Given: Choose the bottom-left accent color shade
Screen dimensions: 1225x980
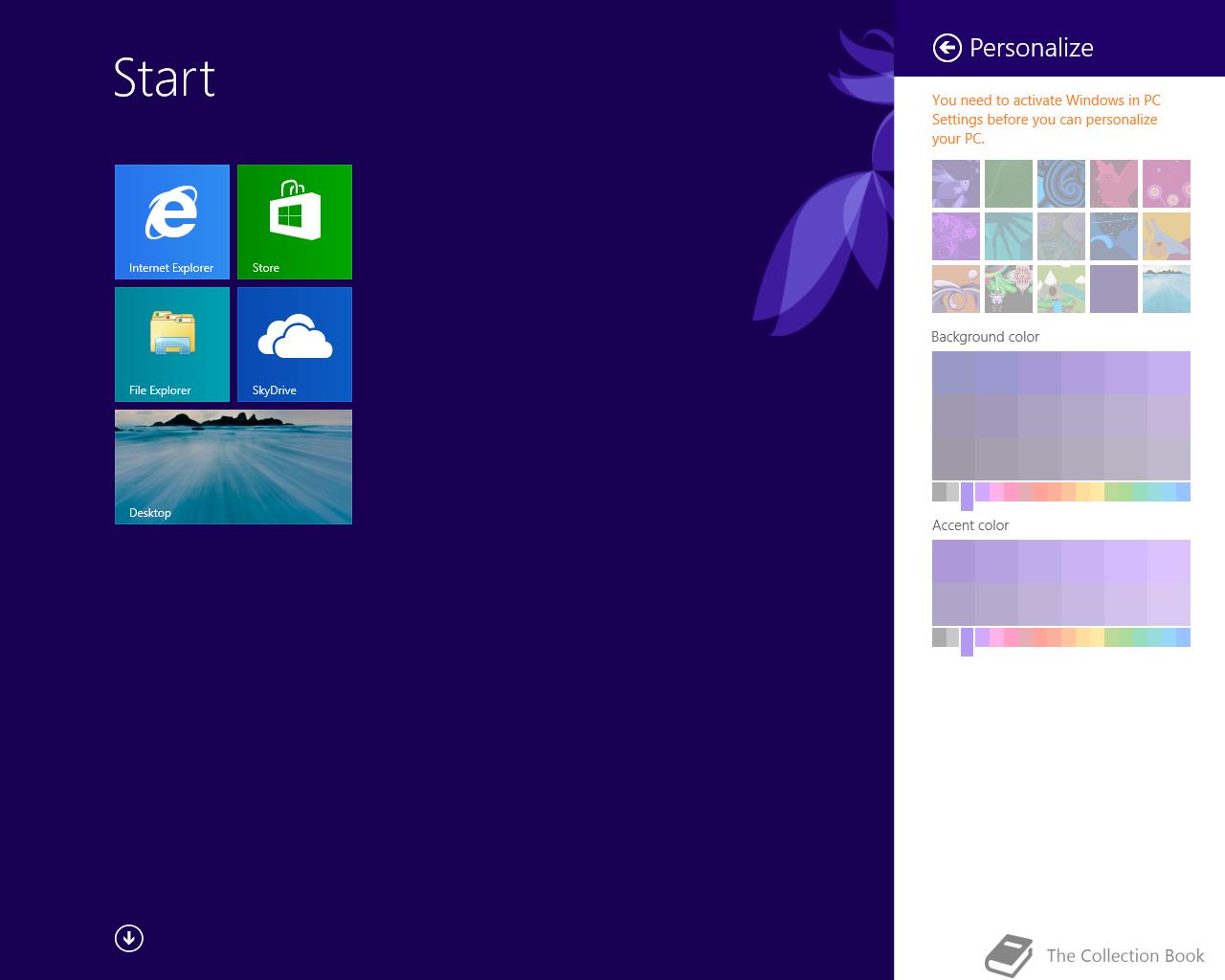Looking at the screenshot, I should point(953,604).
